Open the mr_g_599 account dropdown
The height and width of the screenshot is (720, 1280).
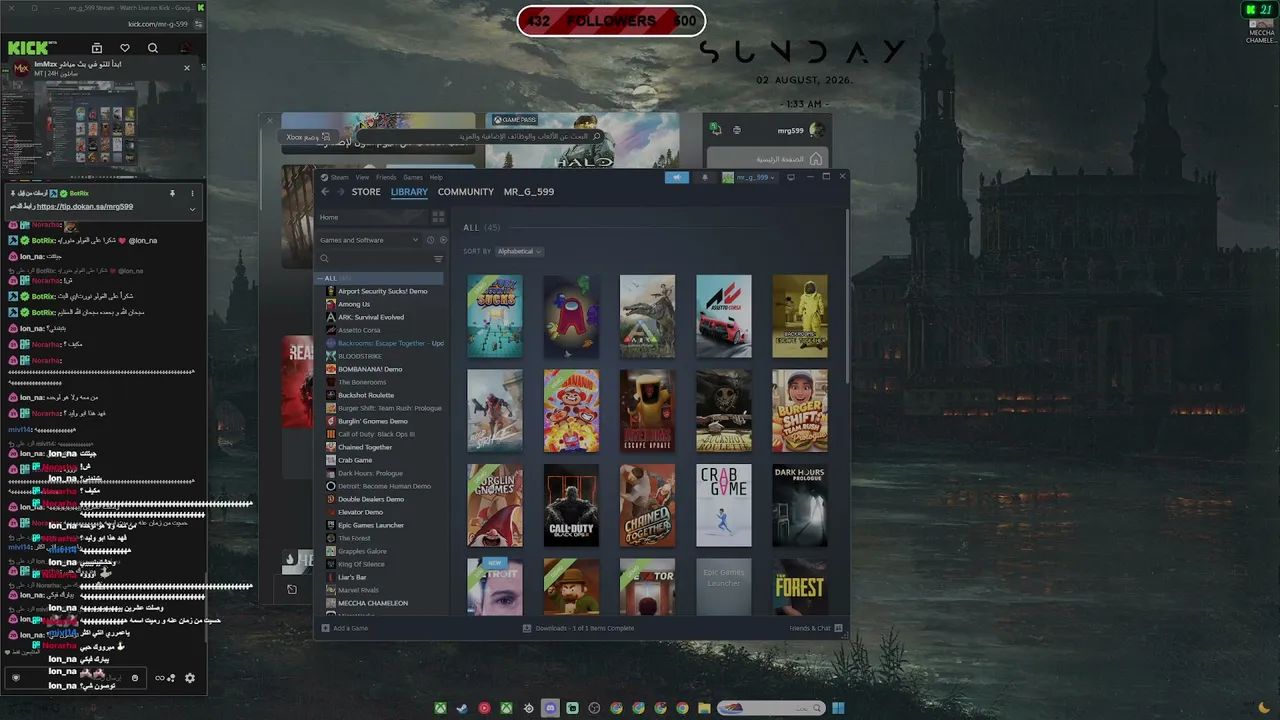tap(748, 177)
